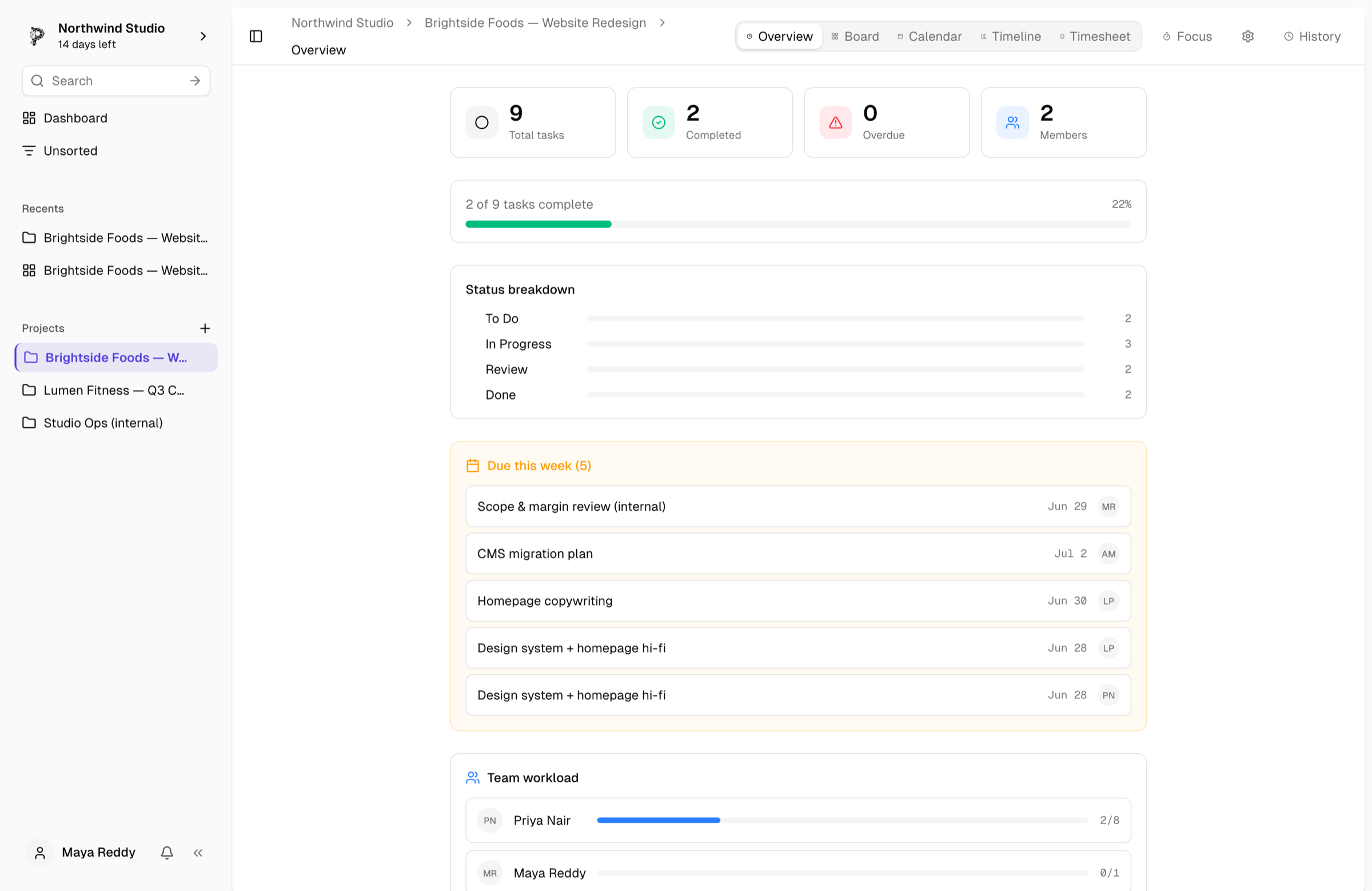The image size is (1372, 891).
Task: Open recent Brightside Foods board item
Action: (116, 271)
